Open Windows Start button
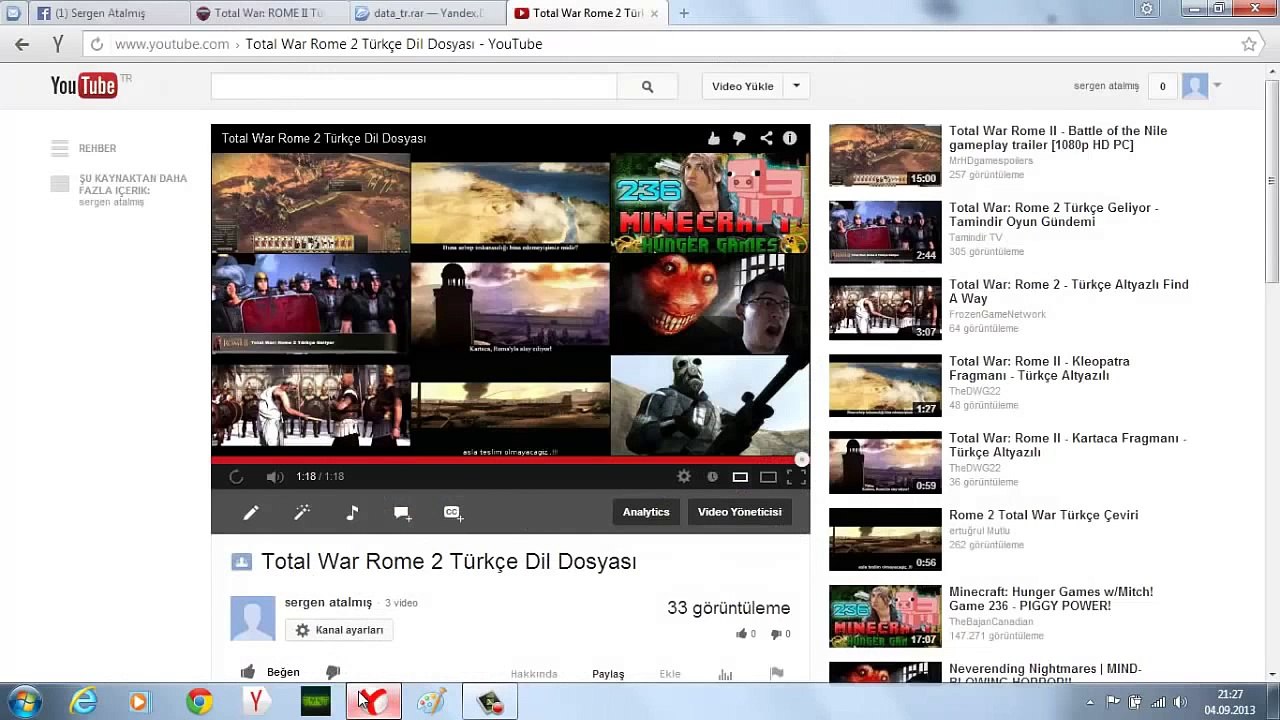The image size is (1280, 720). (23, 702)
